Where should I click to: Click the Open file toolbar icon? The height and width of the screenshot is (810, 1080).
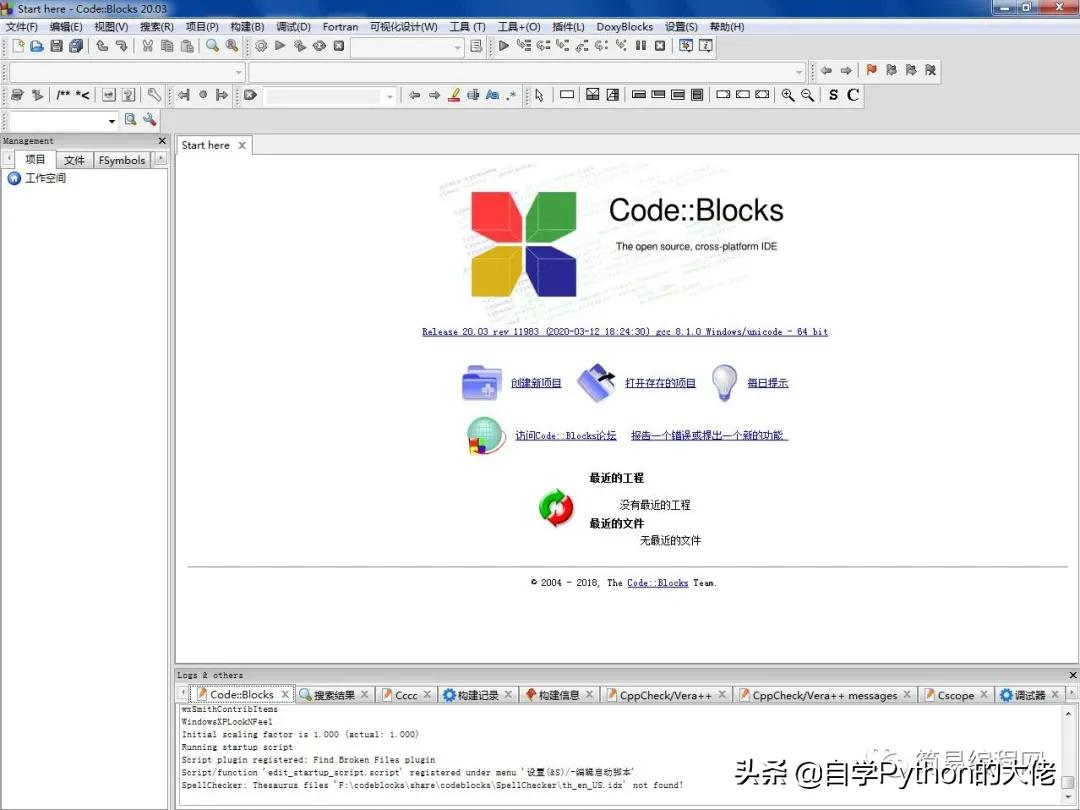pos(37,45)
